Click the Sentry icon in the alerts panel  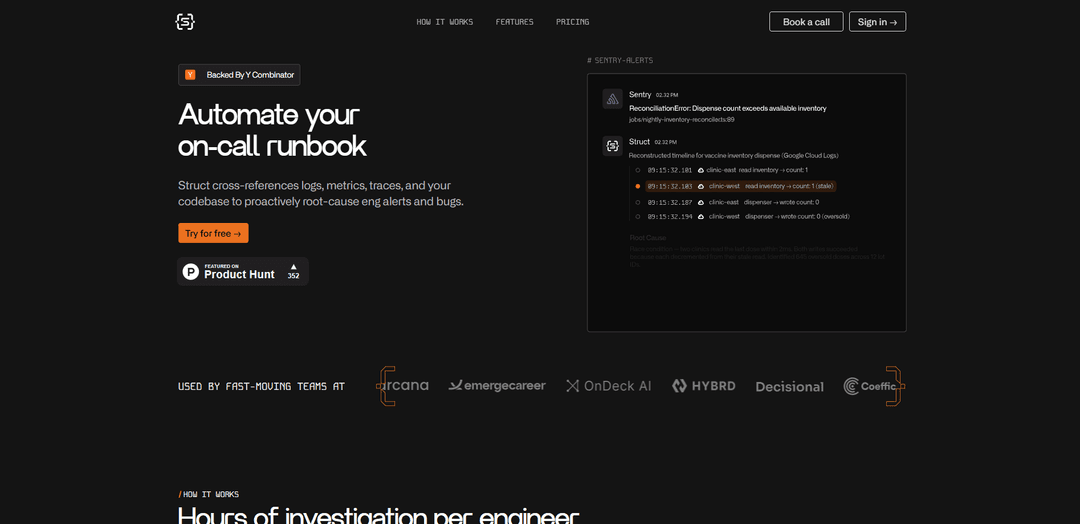click(x=612, y=98)
